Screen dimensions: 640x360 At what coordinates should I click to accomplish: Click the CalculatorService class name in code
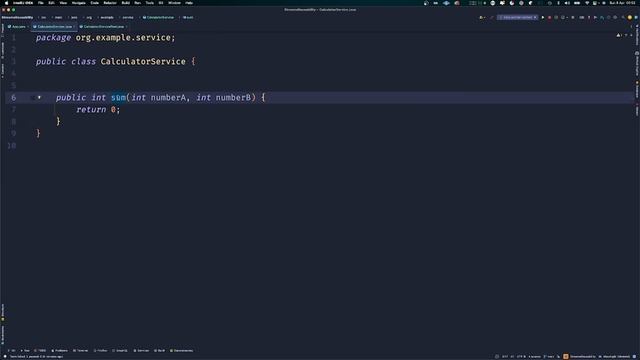143,62
